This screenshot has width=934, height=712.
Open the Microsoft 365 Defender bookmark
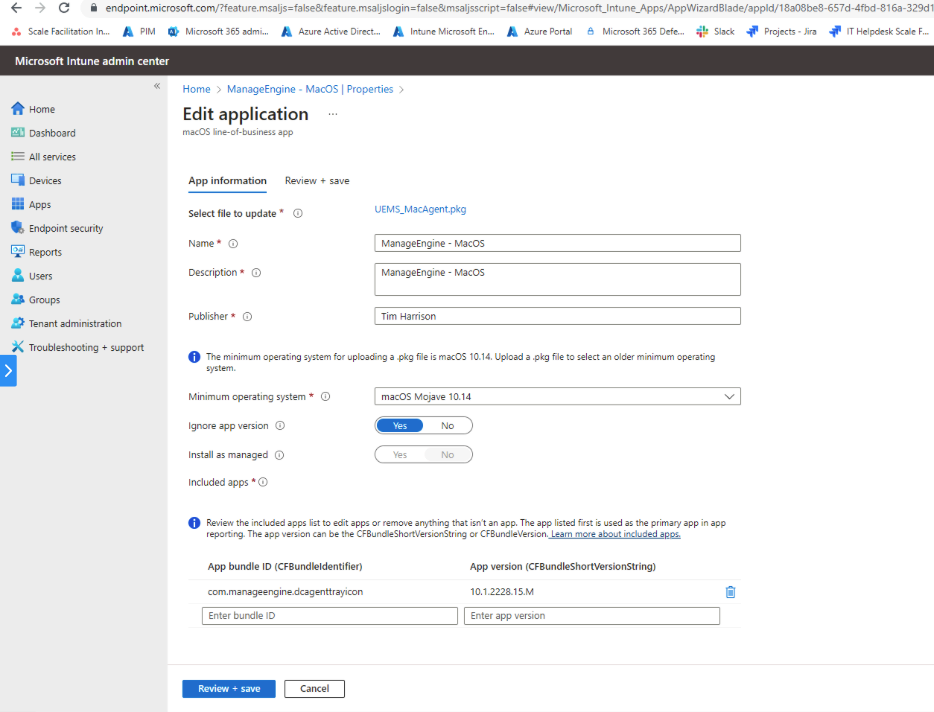tap(635, 32)
